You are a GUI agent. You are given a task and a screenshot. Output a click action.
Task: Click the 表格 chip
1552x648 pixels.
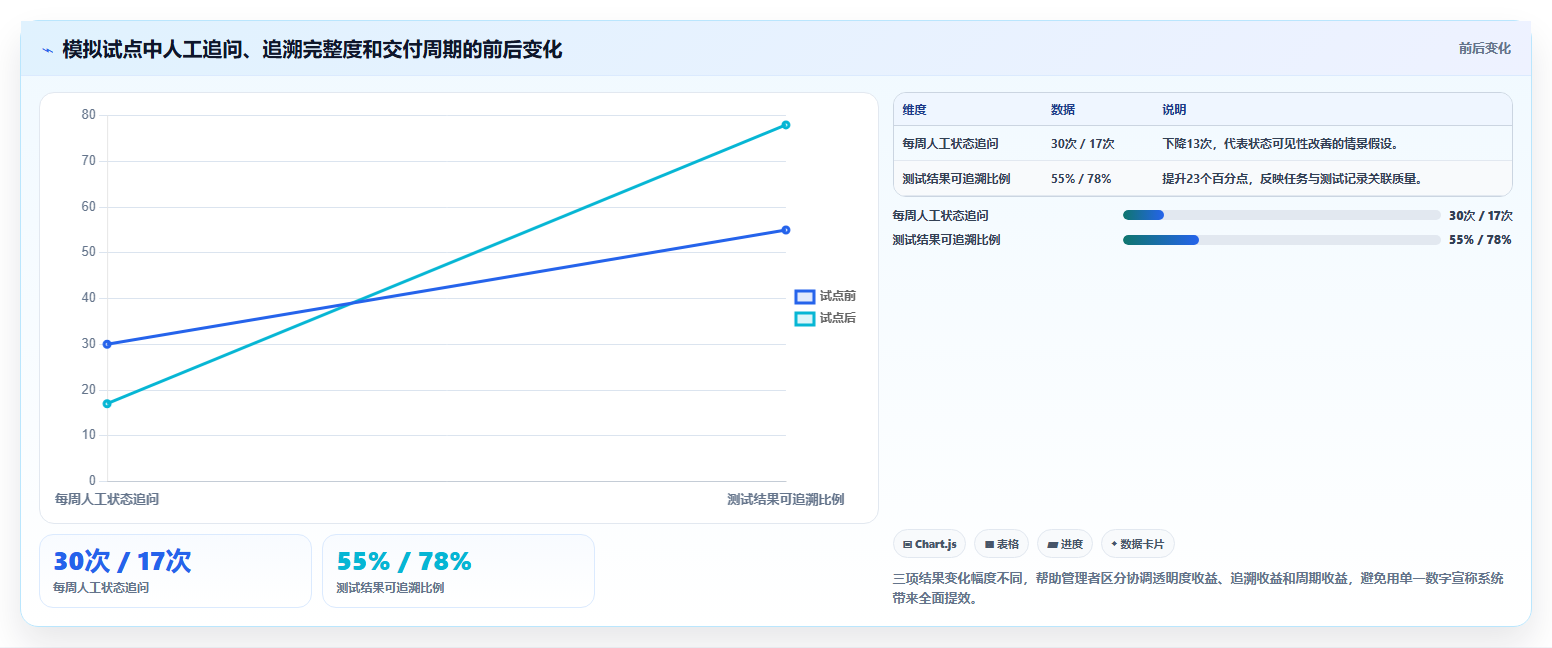tap(1002, 544)
